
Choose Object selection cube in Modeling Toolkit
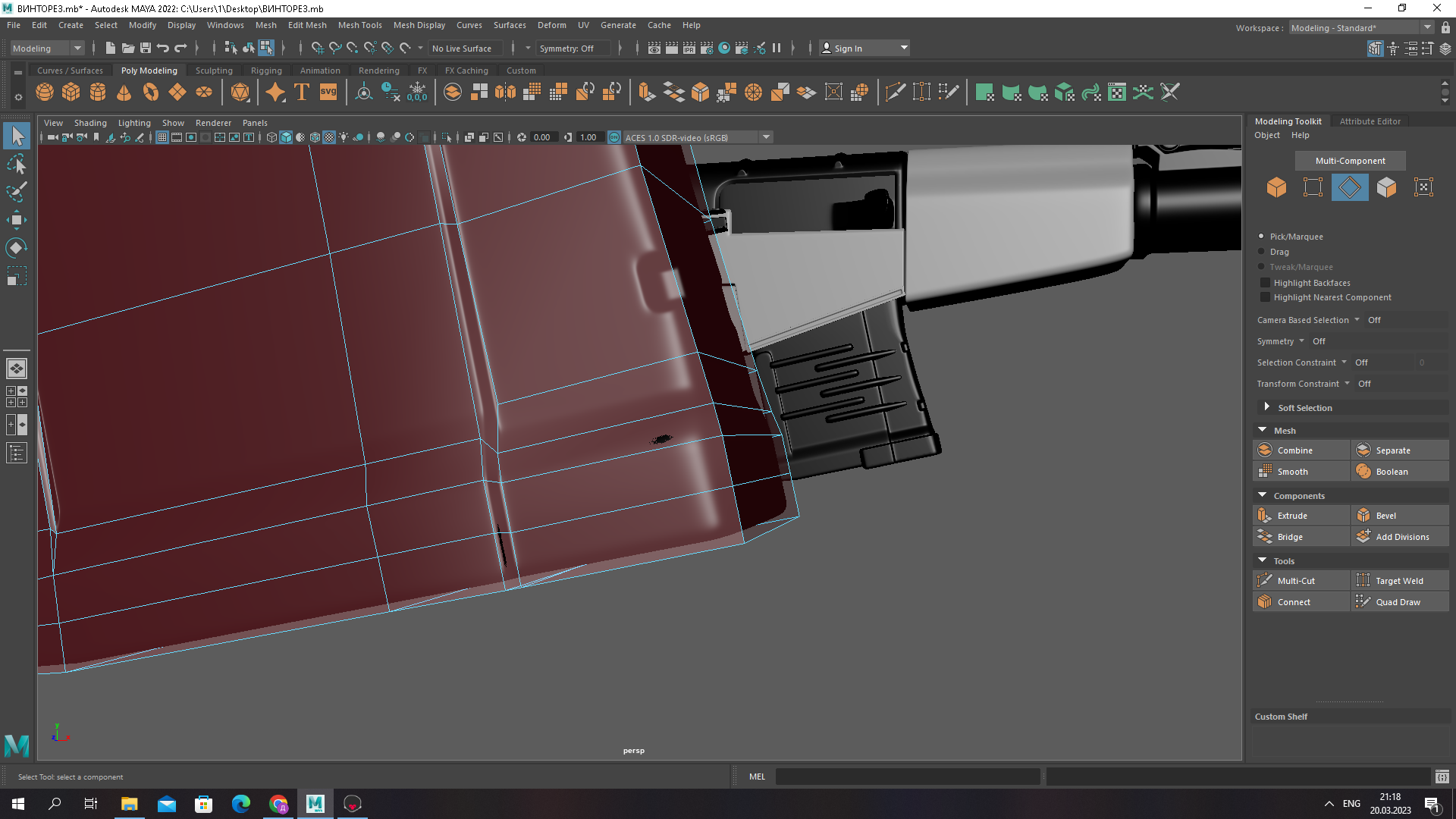click(x=1276, y=187)
